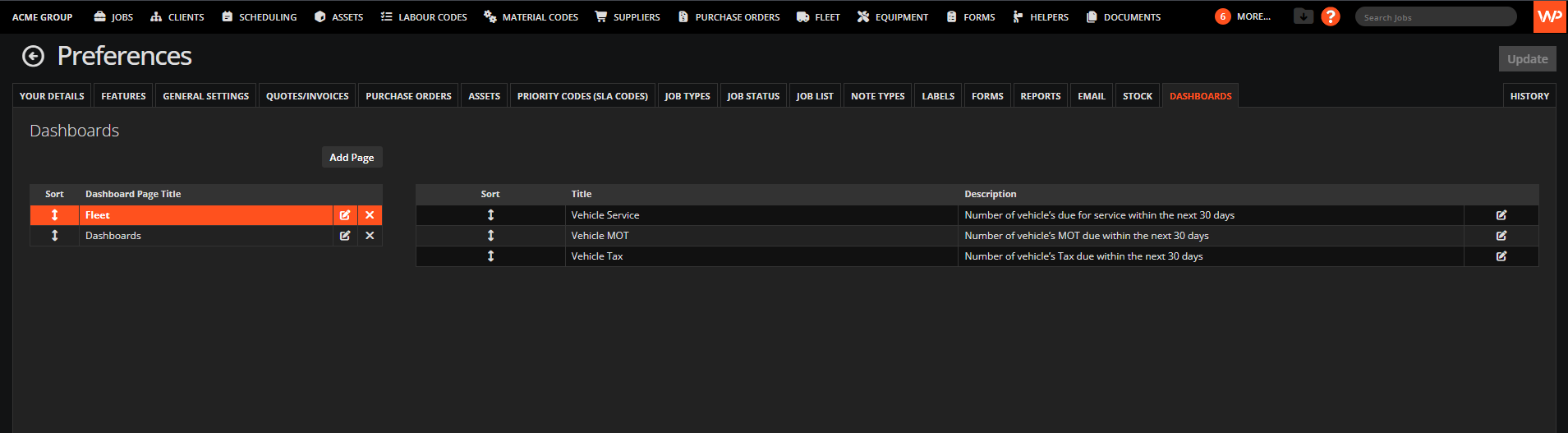
Task: Switch to the Note Types tab
Action: (877, 95)
